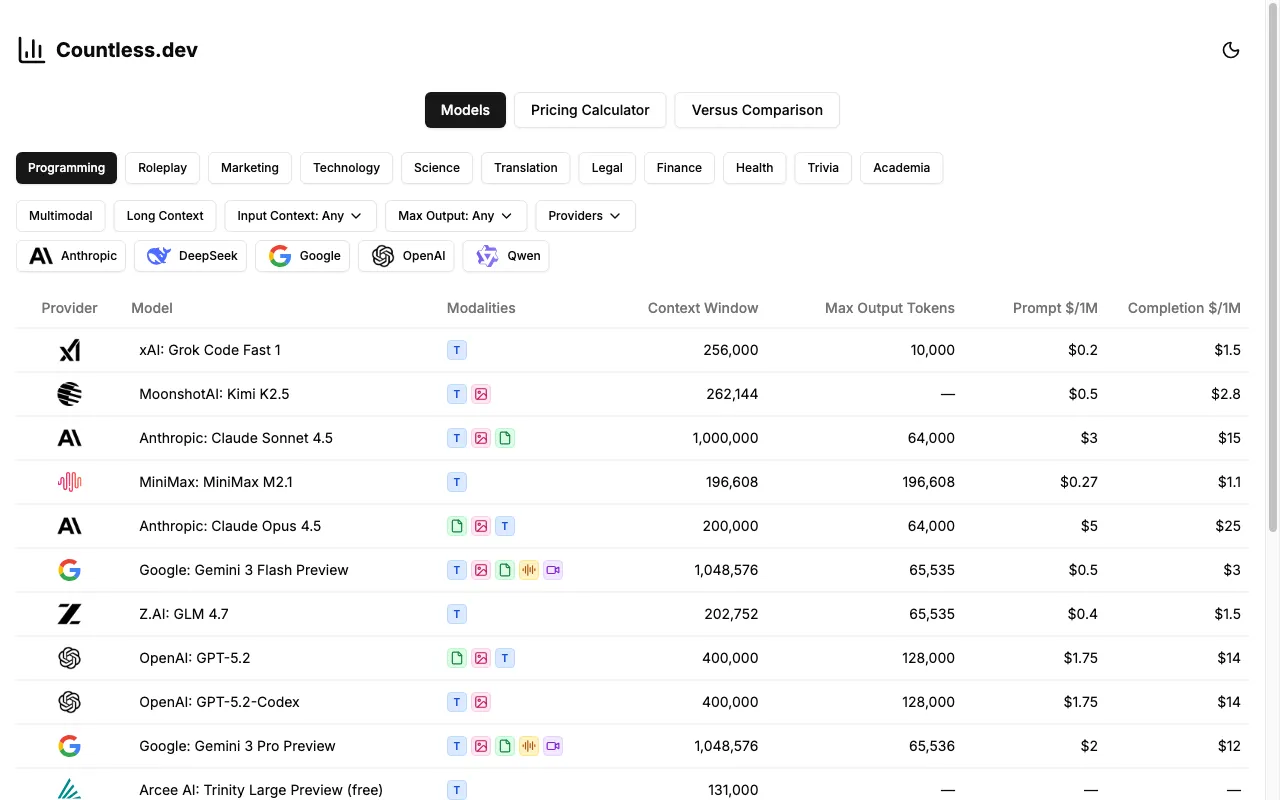Toggle the Qwen provider filter
Viewport: 1280px width, 800px height.
(506, 256)
